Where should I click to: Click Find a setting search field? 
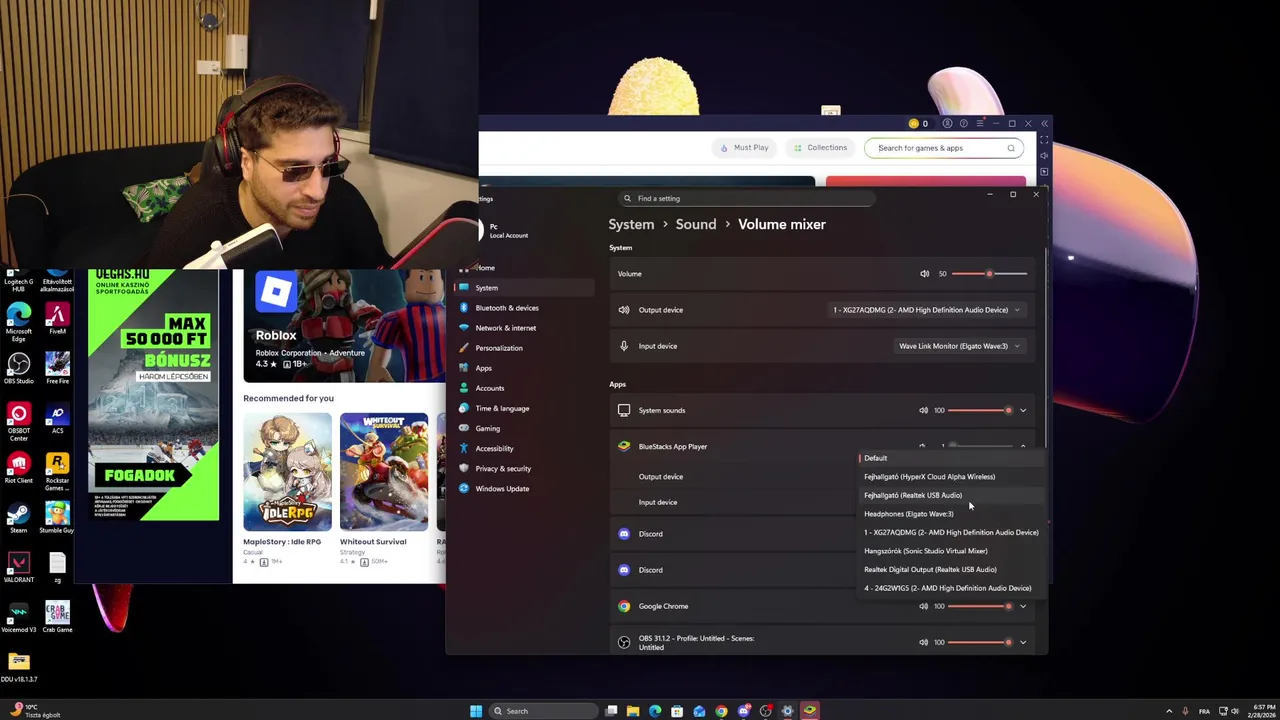click(x=747, y=198)
